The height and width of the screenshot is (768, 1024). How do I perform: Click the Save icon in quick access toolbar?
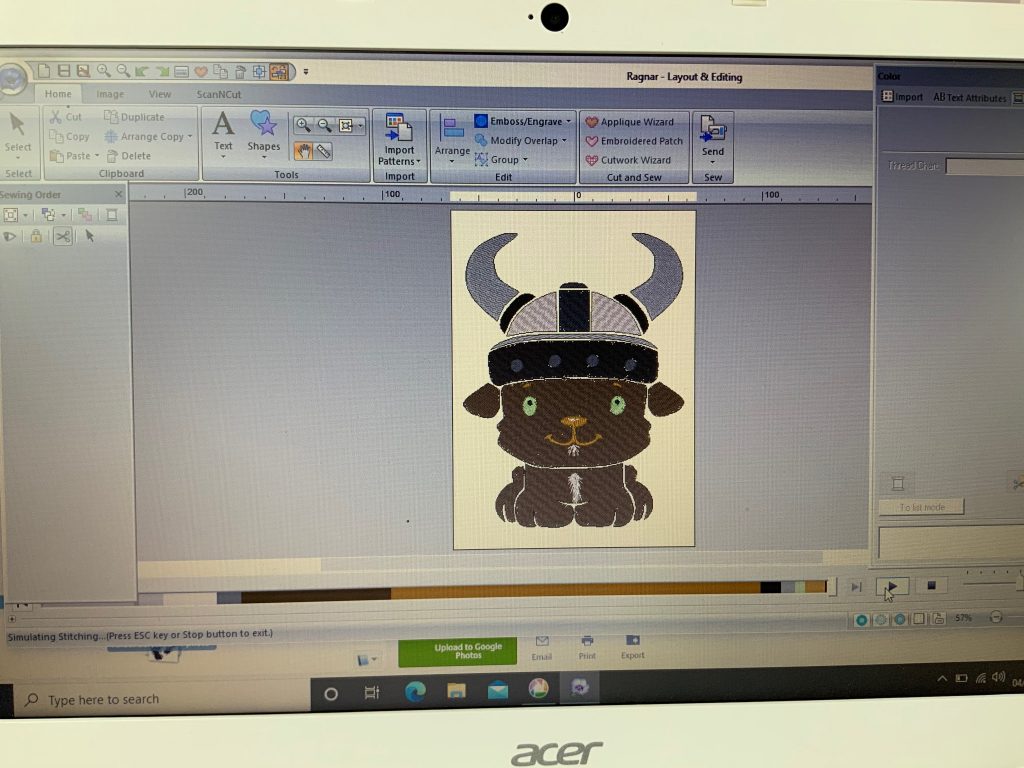point(63,71)
